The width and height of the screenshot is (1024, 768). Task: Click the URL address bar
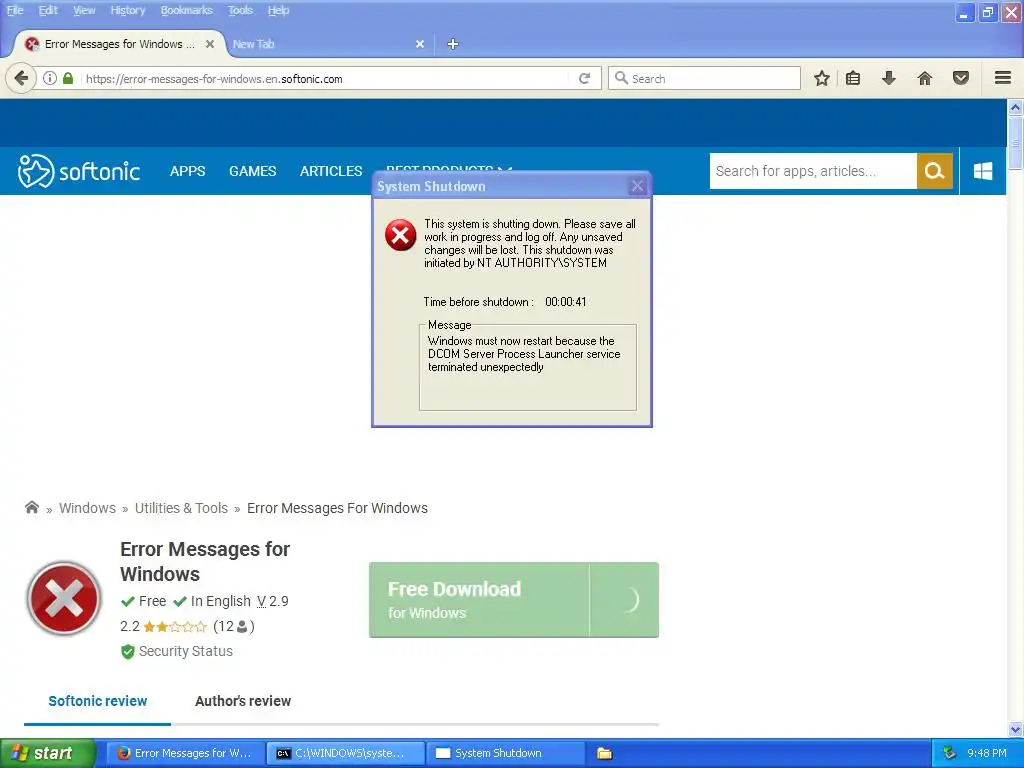coord(327,78)
